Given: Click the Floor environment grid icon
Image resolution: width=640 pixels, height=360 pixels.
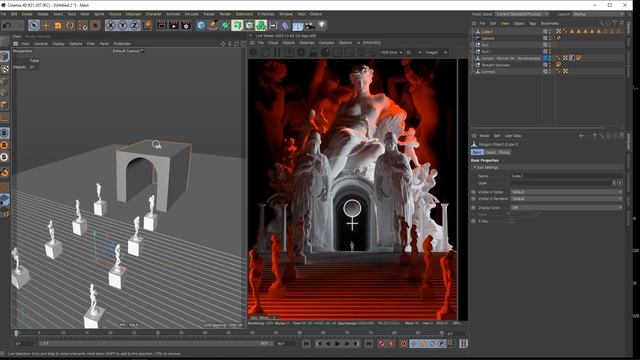Looking at the screenshot, I should coord(298,26).
